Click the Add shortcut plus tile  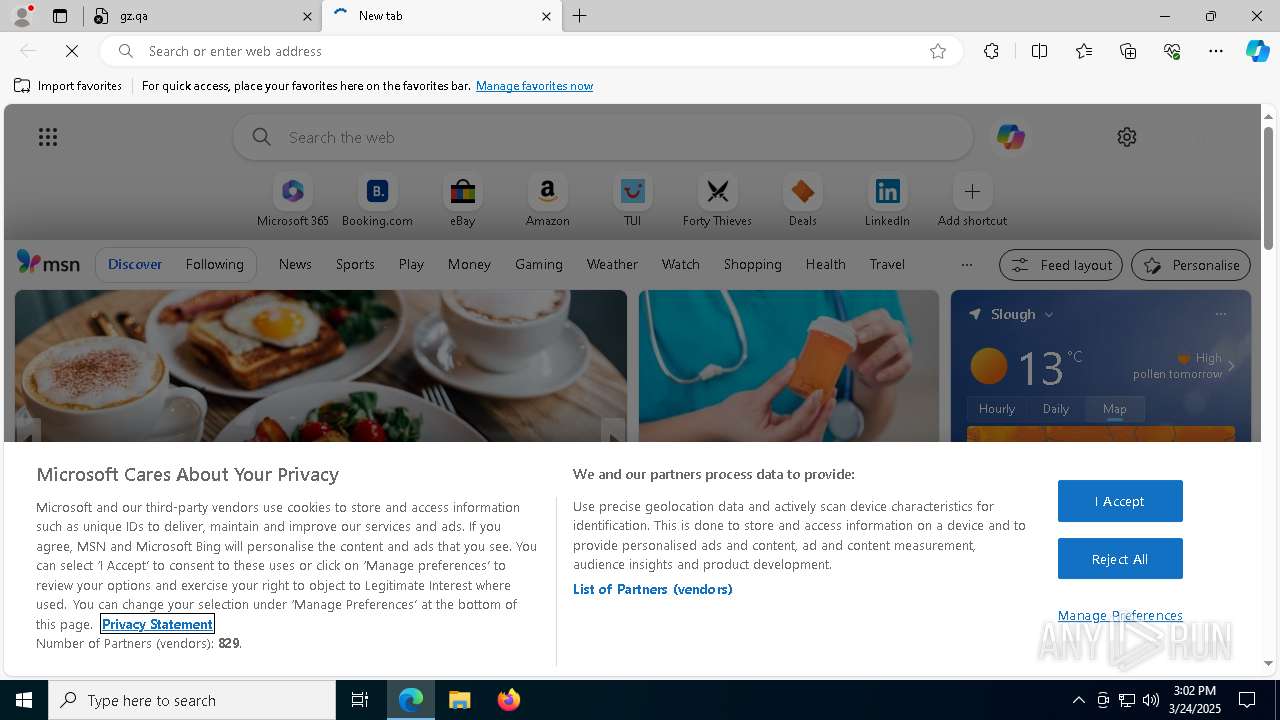pyautogui.click(x=972, y=201)
